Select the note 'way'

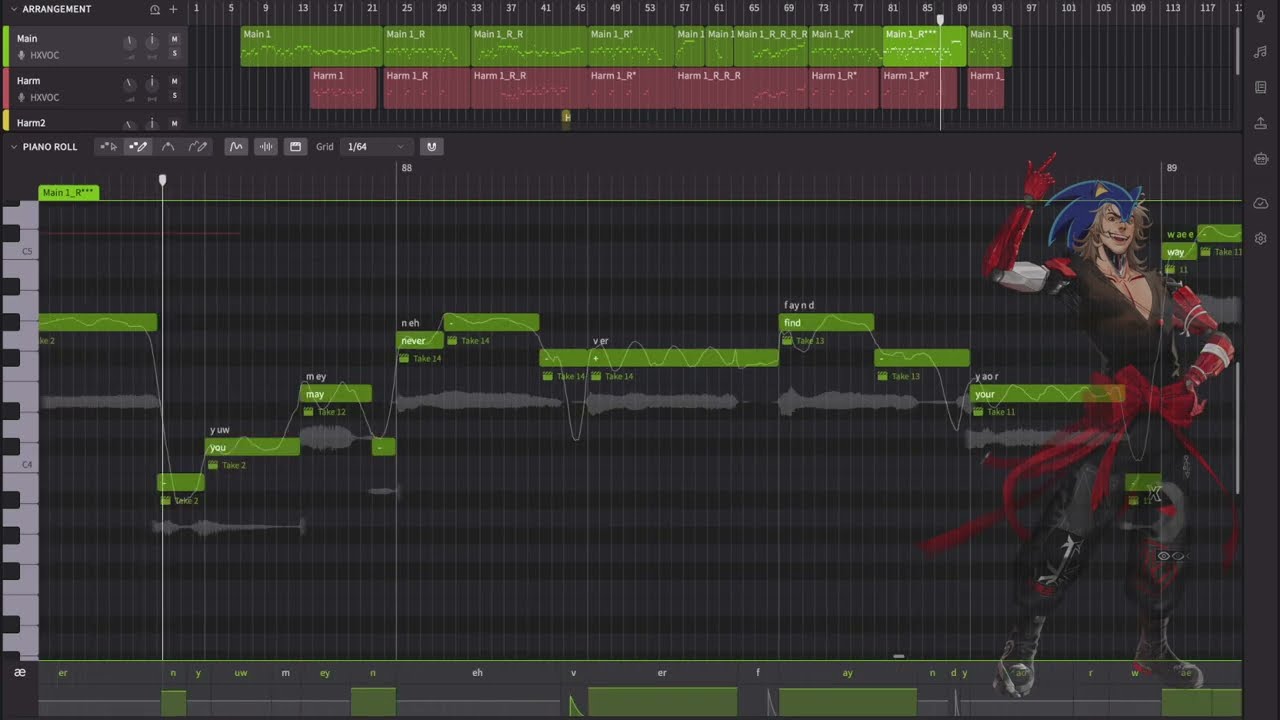(1180, 251)
